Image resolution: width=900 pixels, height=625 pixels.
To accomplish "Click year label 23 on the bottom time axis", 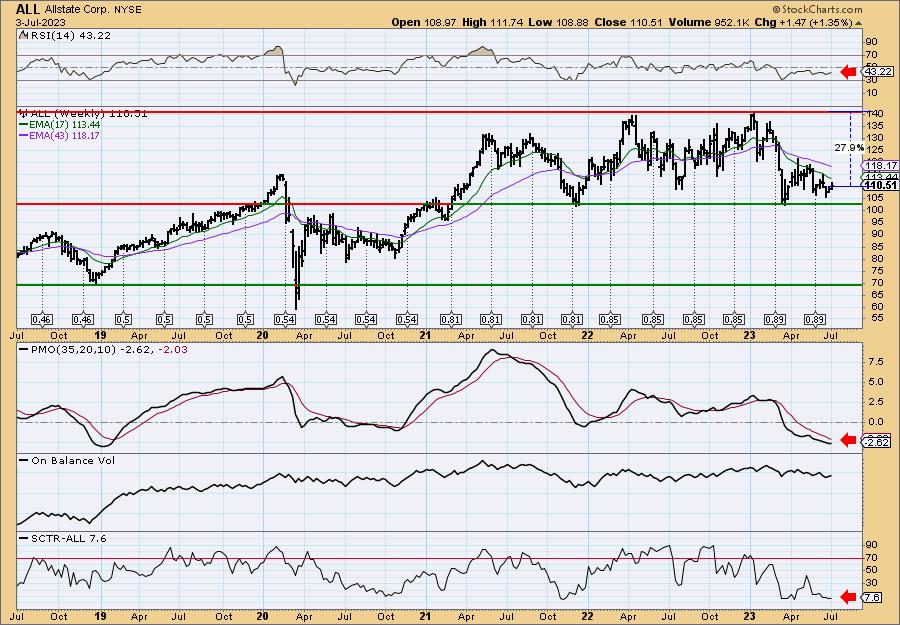I will click(750, 616).
